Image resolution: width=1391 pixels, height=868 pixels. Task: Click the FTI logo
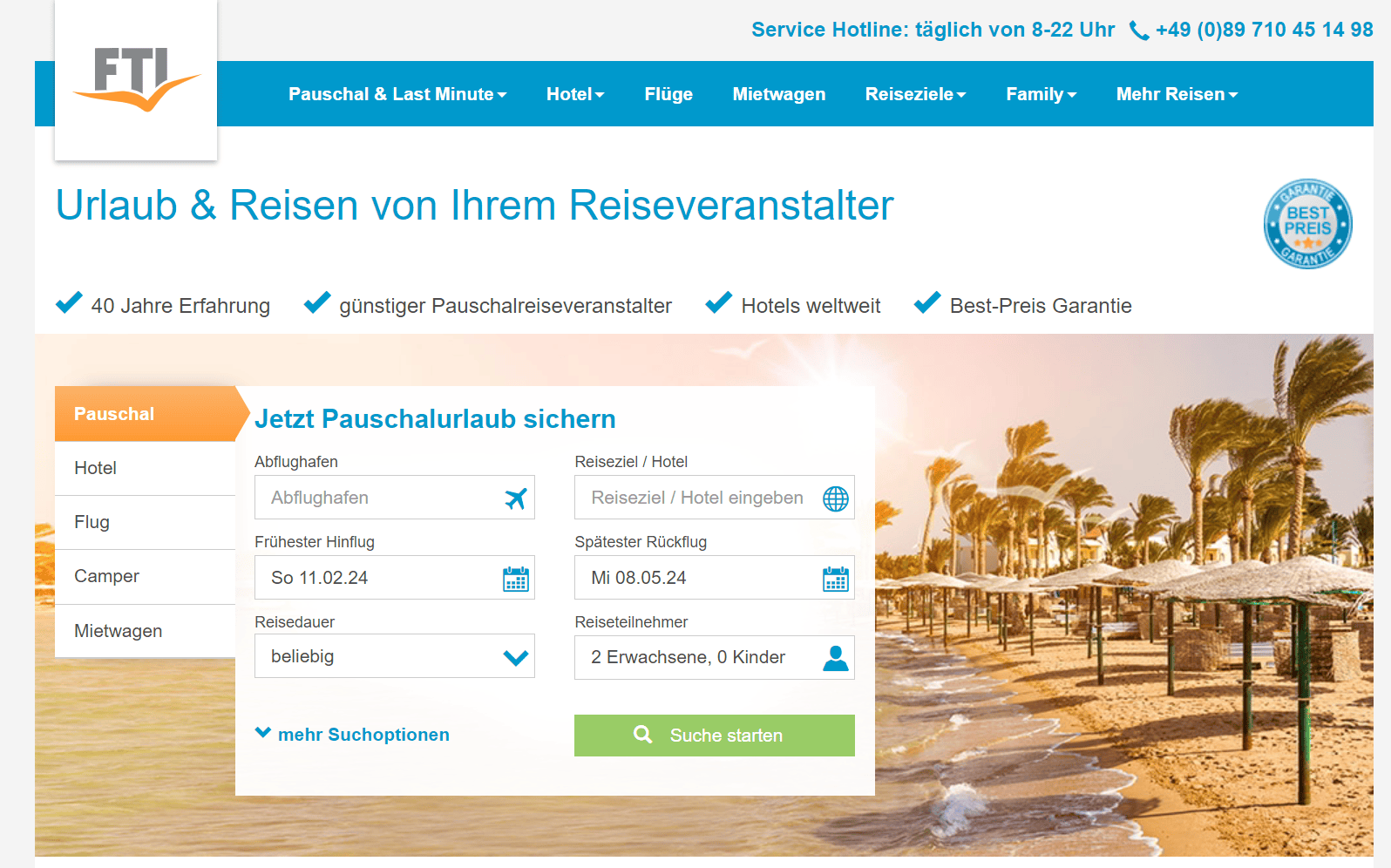pyautogui.click(x=136, y=80)
